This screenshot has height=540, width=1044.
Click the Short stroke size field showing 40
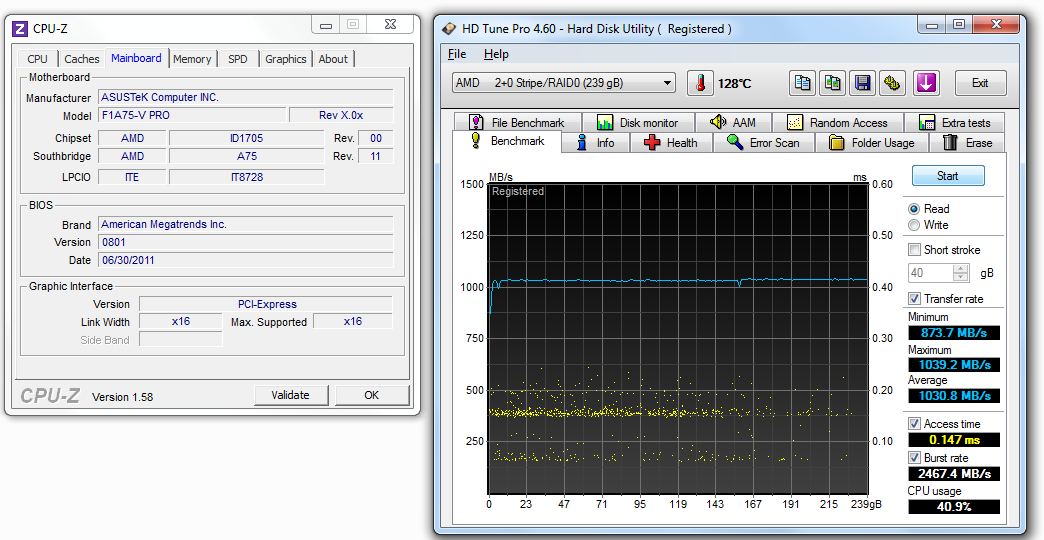(931, 273)
